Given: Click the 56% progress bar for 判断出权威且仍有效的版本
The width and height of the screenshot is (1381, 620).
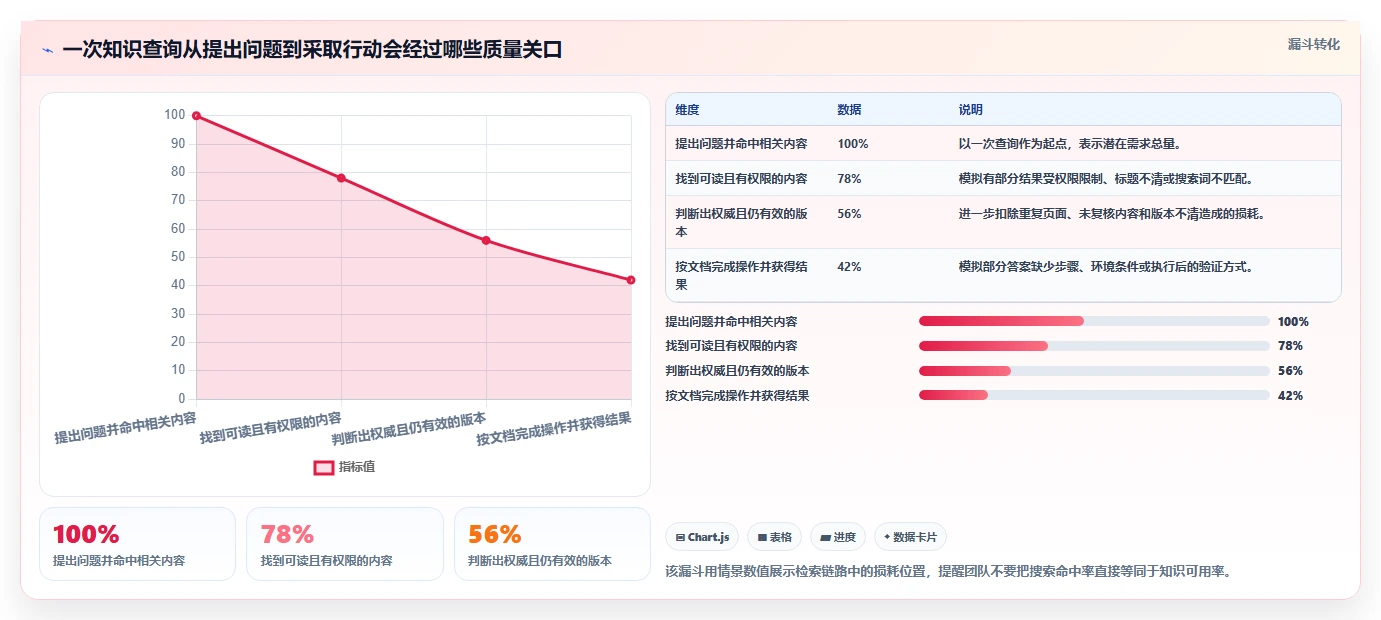Looking at the screenshot, I should (1094, 371).
